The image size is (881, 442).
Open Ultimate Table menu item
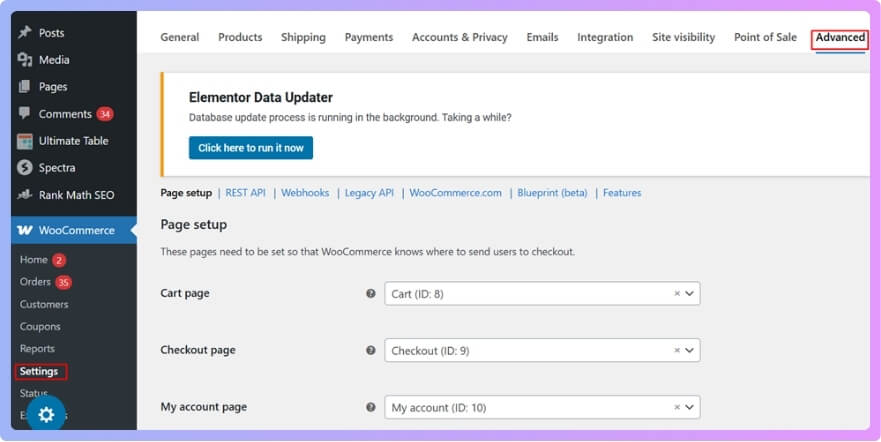click(74, 141)
